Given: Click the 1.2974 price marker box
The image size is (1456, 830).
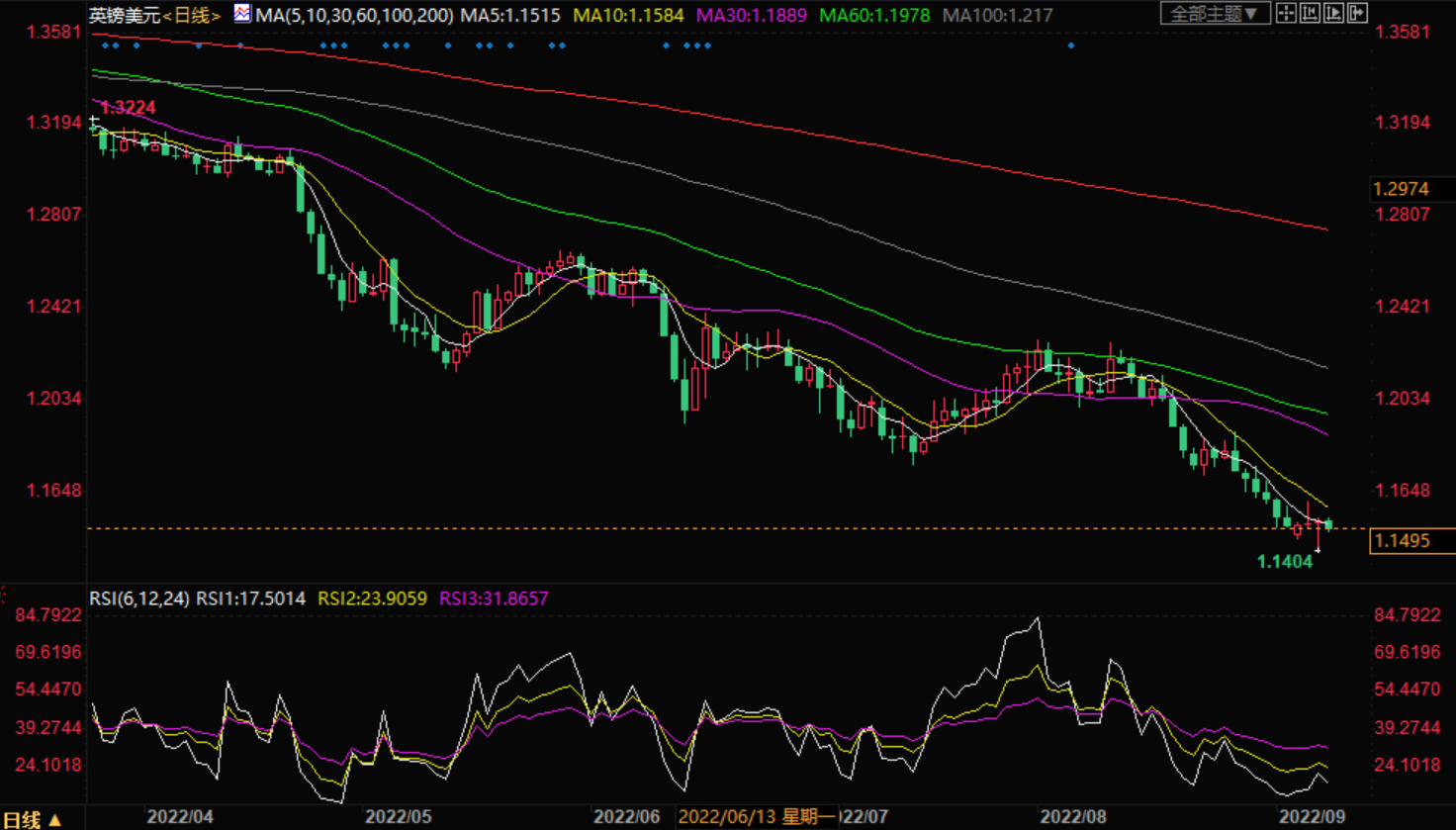Looking at the screenshot, I should 1411,189.
